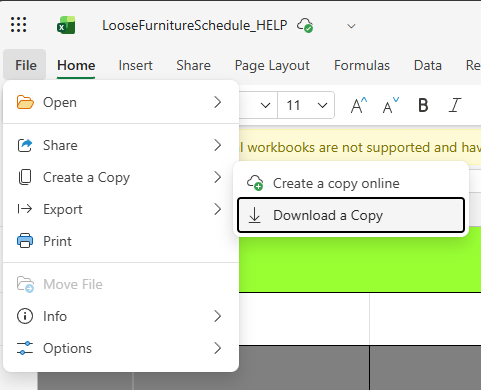Rename workbook LooseFurnitureSchedule_HELP title
The height and width of the screenshot is (390, 481).
point(195,25)
